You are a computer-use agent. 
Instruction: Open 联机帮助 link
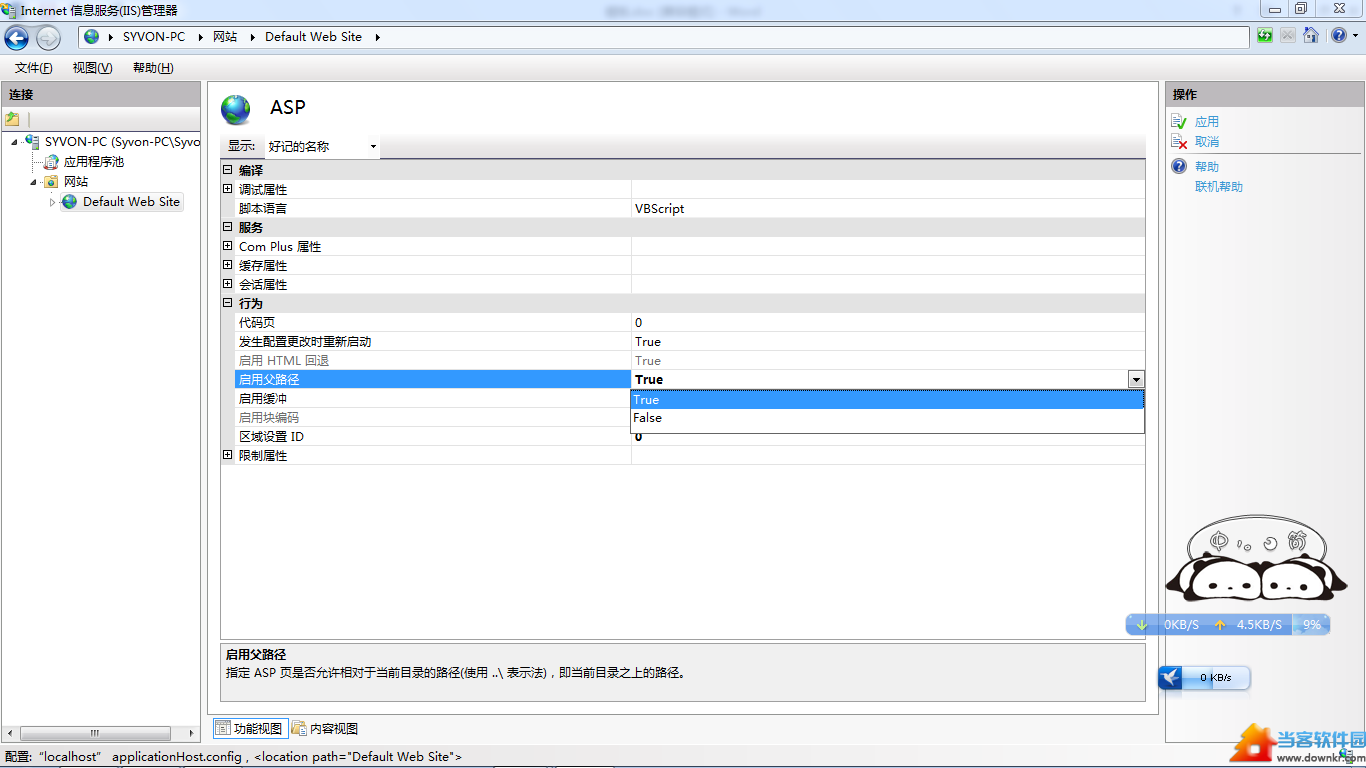coord(1219,187)
